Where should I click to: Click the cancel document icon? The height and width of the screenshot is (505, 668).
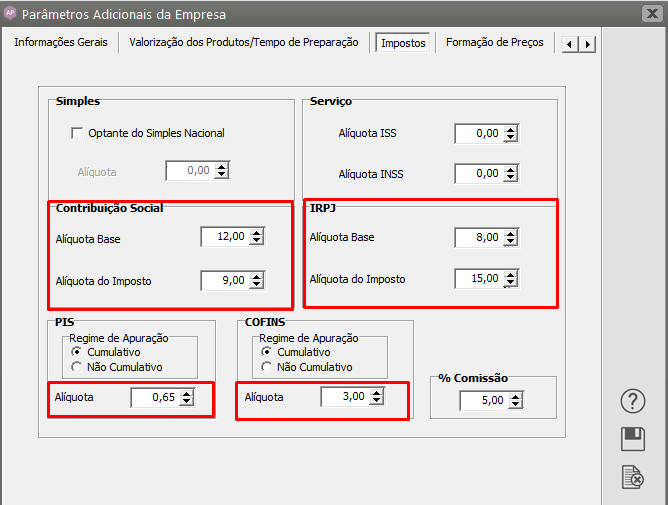pos(632,477)
